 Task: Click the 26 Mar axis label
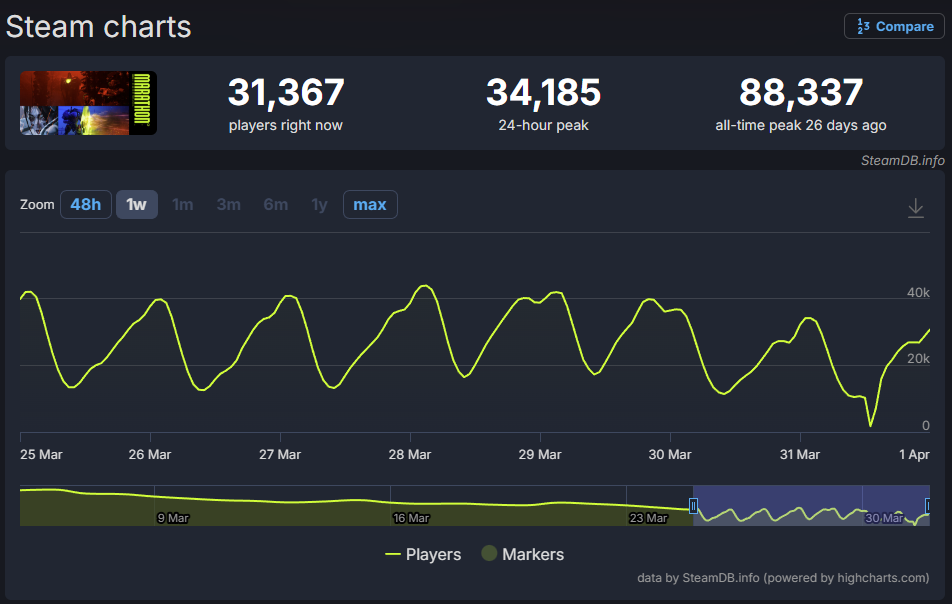click(150, 454)
